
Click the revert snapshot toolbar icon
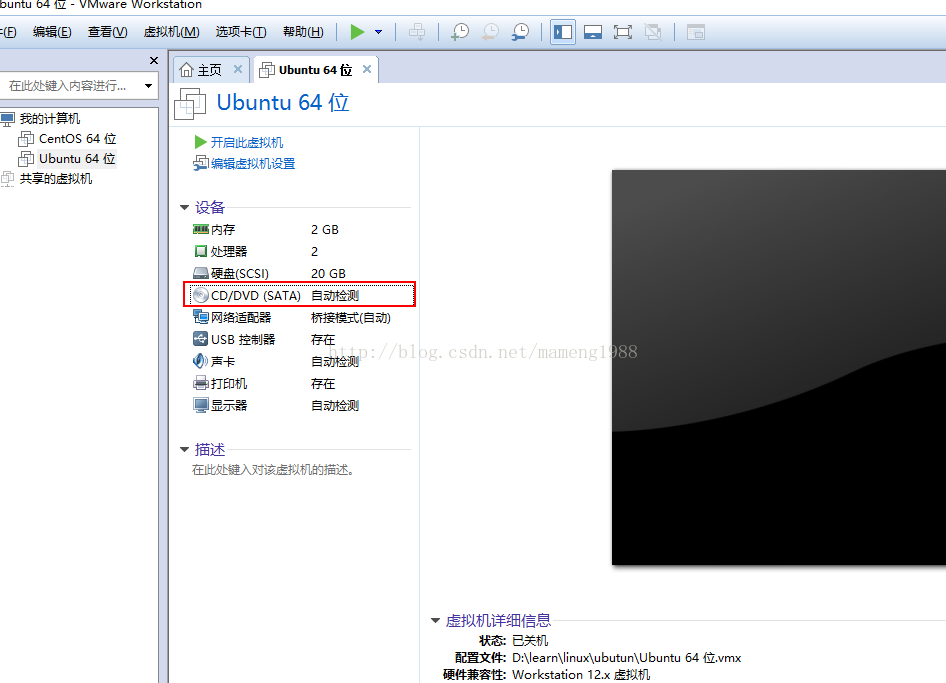490,32
